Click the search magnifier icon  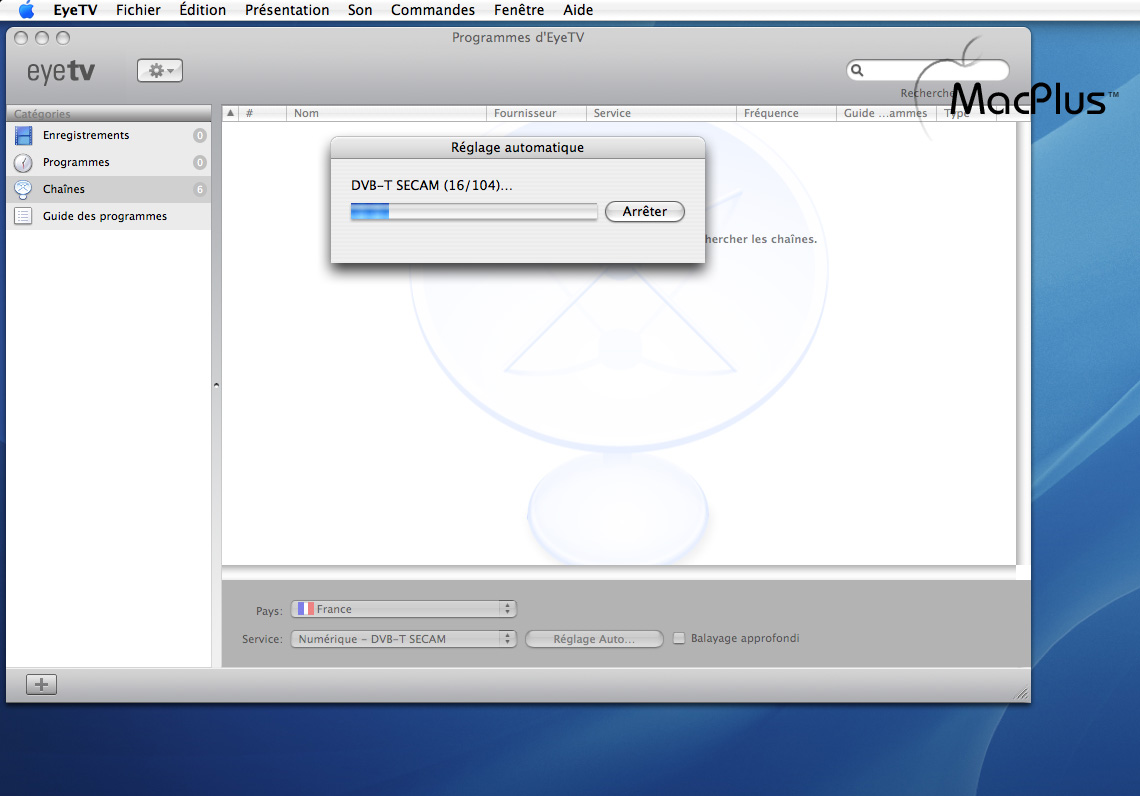pos(857,70)
